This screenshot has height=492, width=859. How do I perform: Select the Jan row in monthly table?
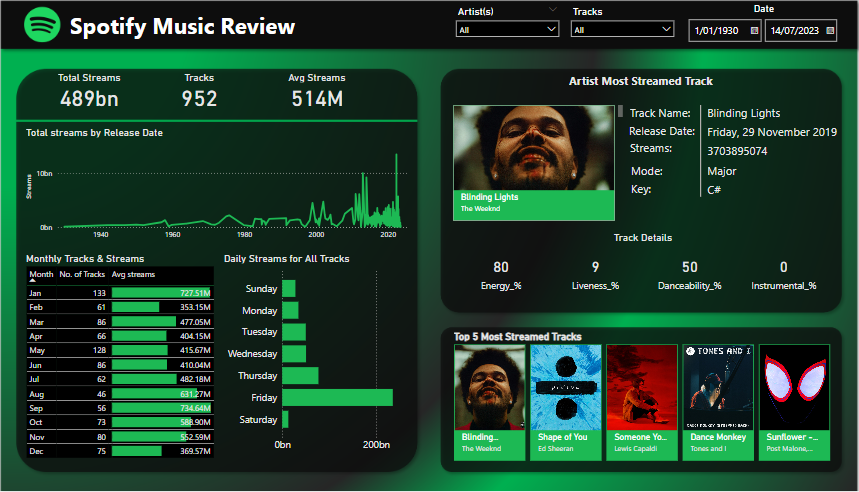[120, 293]
